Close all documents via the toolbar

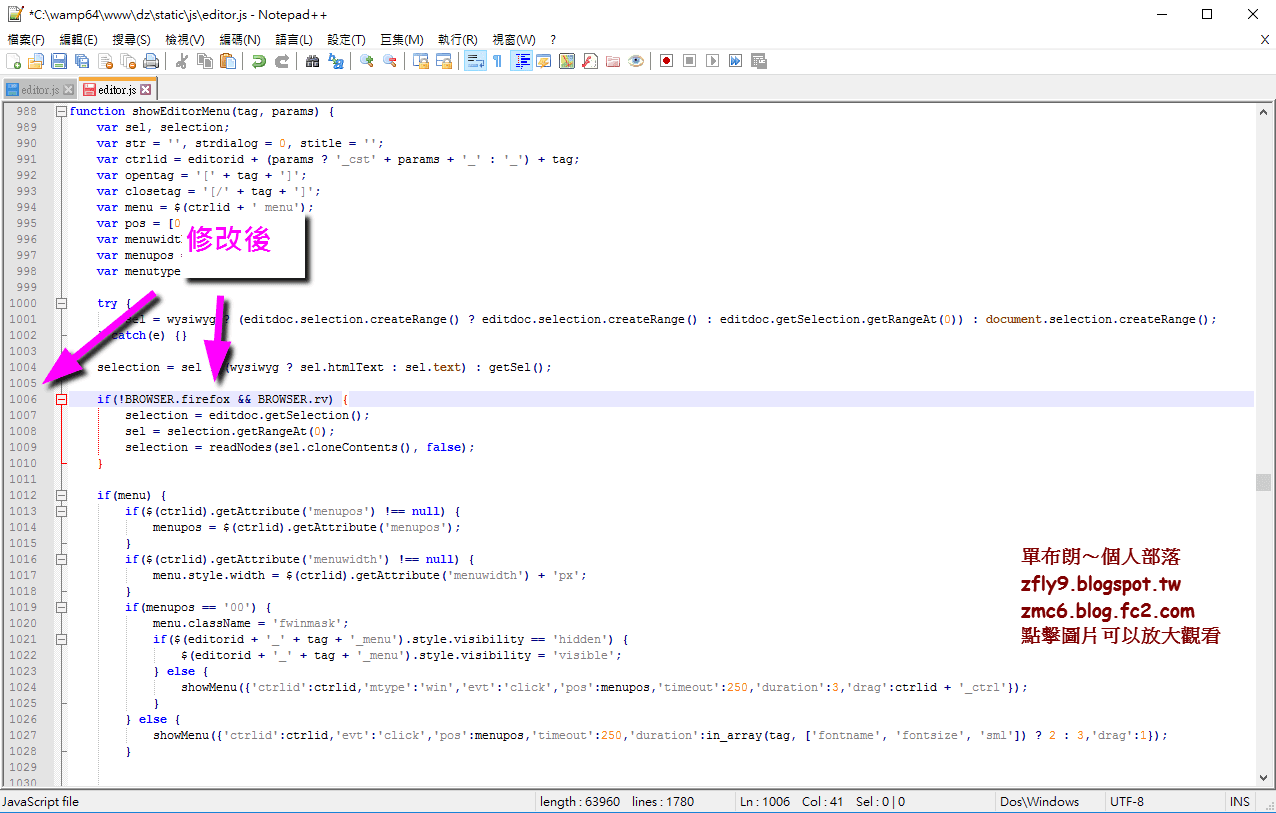pyautogui.click(x=128, y=61)
